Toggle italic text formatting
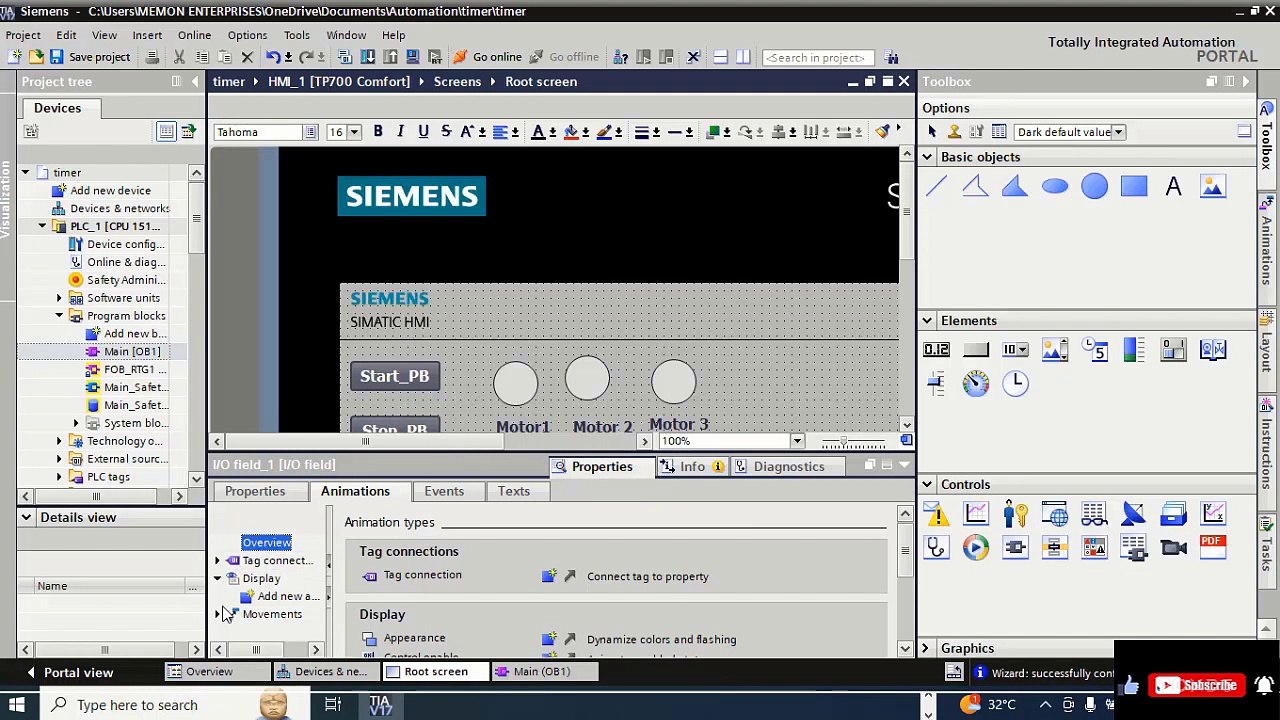 pyautogui.click(x=400, y=132)
